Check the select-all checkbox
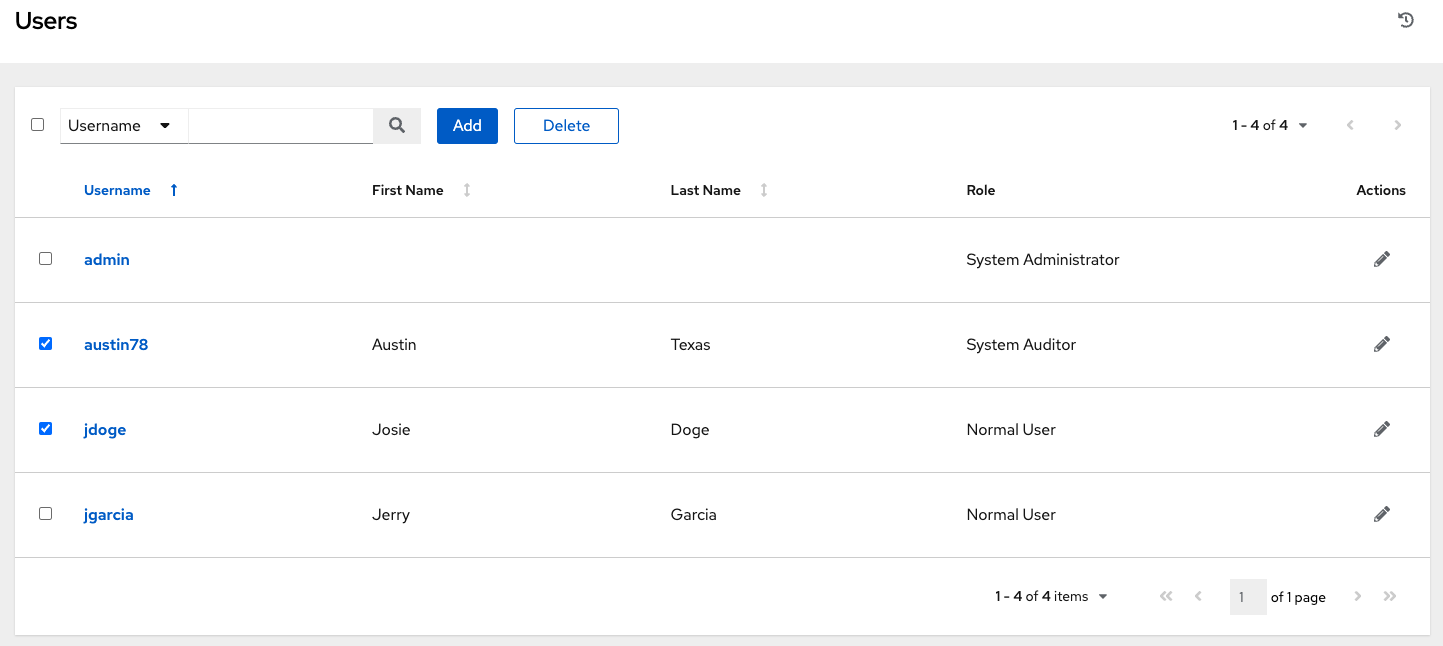 tap(37, 124)
